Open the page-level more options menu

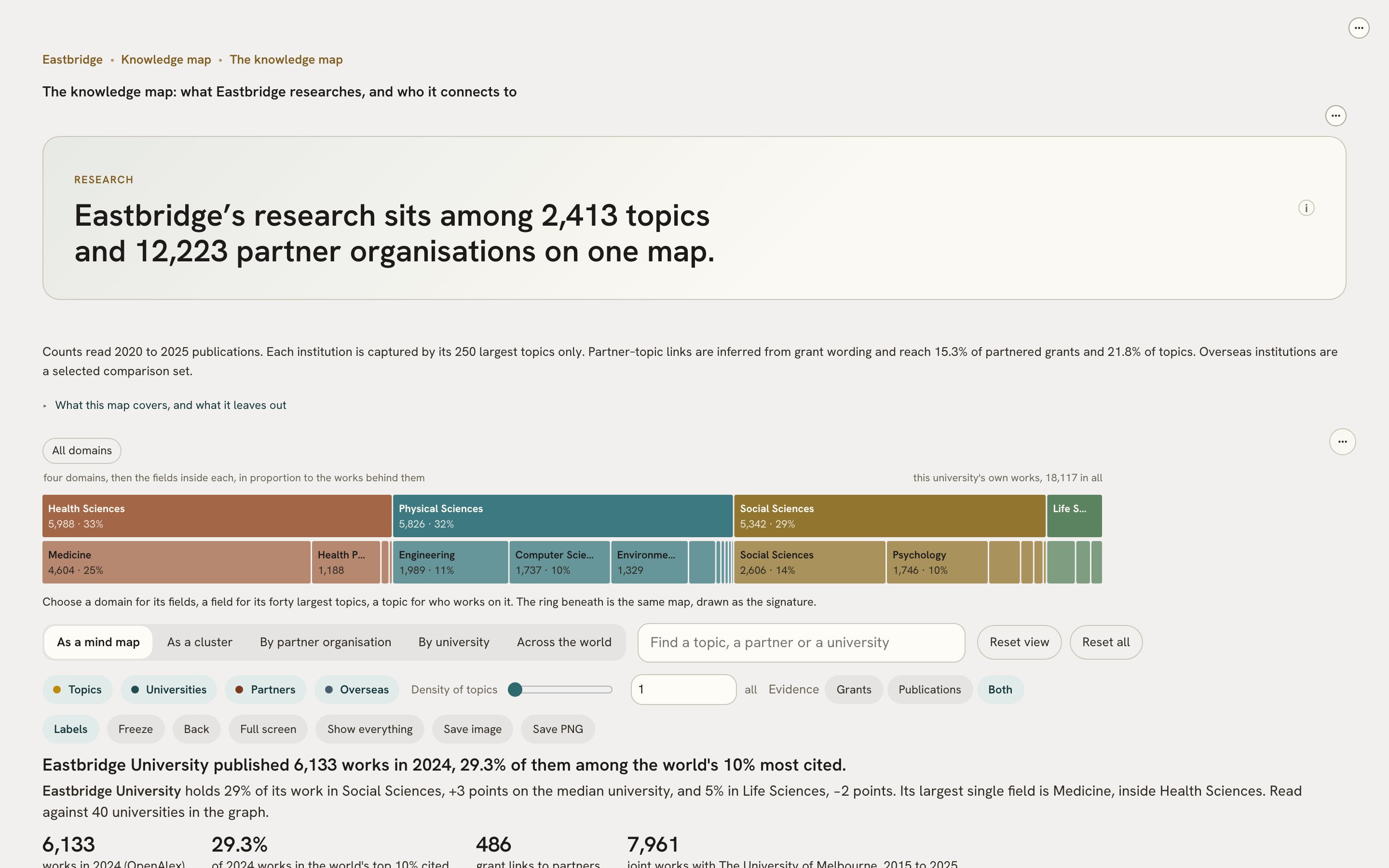click(x=1359, y=28)
